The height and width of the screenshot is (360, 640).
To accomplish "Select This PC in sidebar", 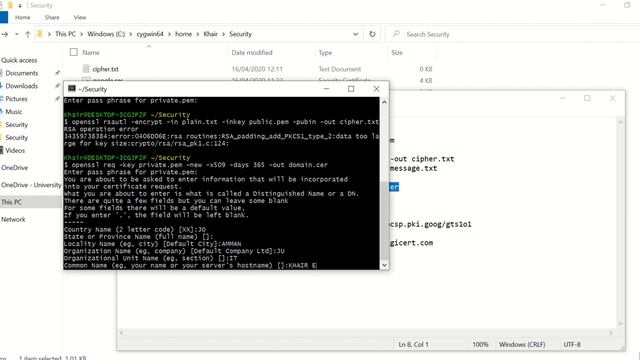I will tap(11, 202).
